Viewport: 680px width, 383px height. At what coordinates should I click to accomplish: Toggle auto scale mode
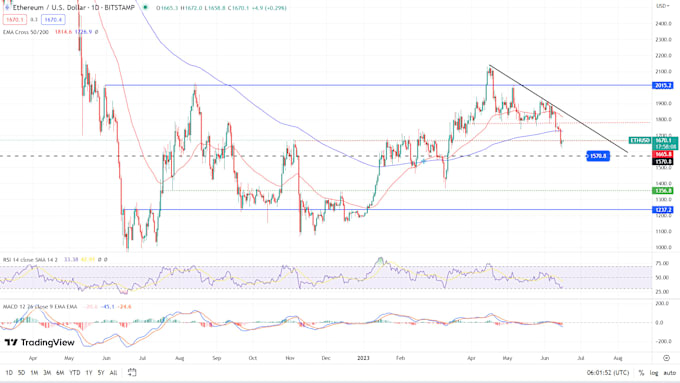click(670, 373)
